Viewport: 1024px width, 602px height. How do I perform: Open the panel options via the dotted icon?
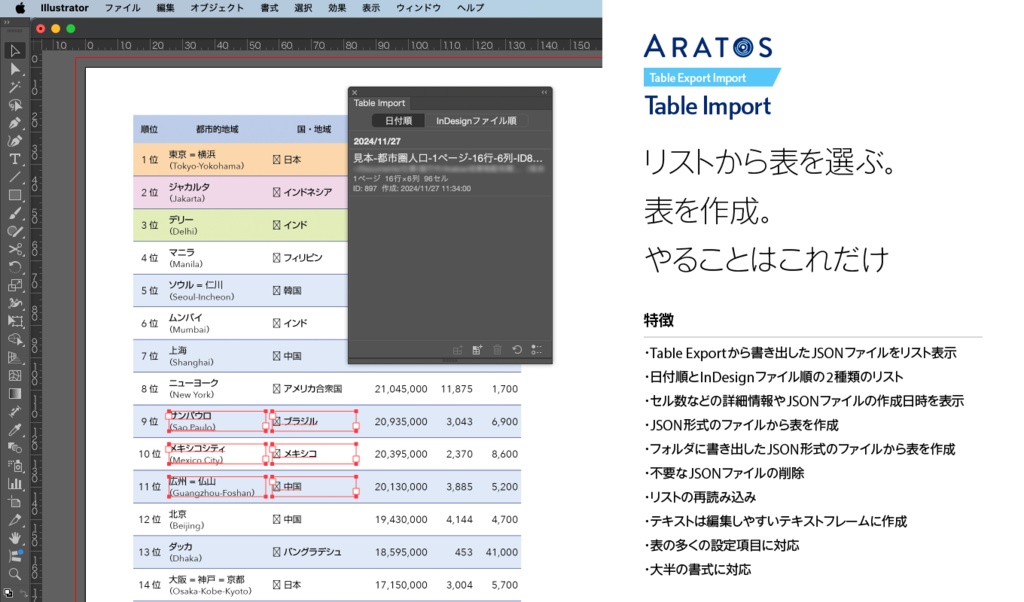[x=536, y=350]
